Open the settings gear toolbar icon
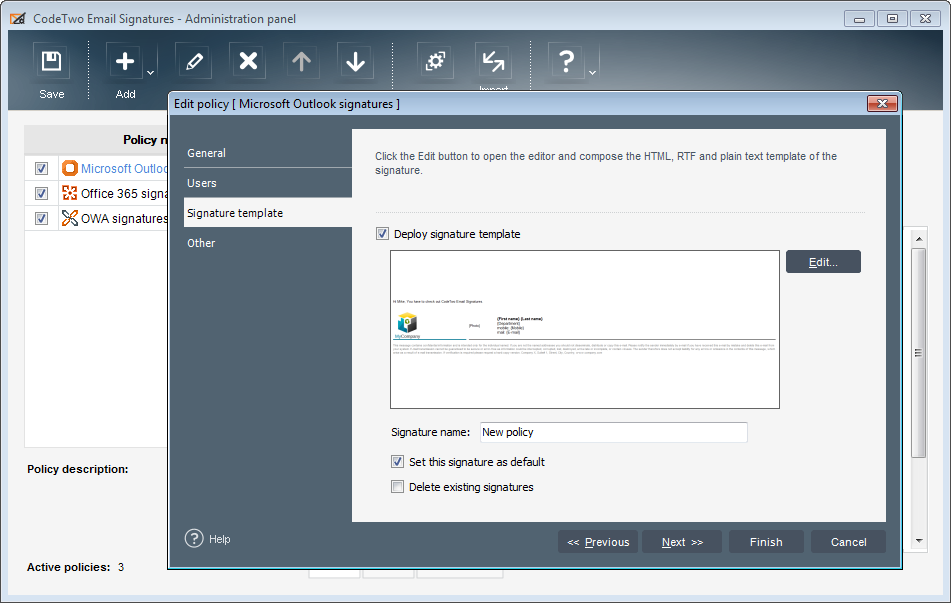 pyautogui.click(x=435, y=61)
